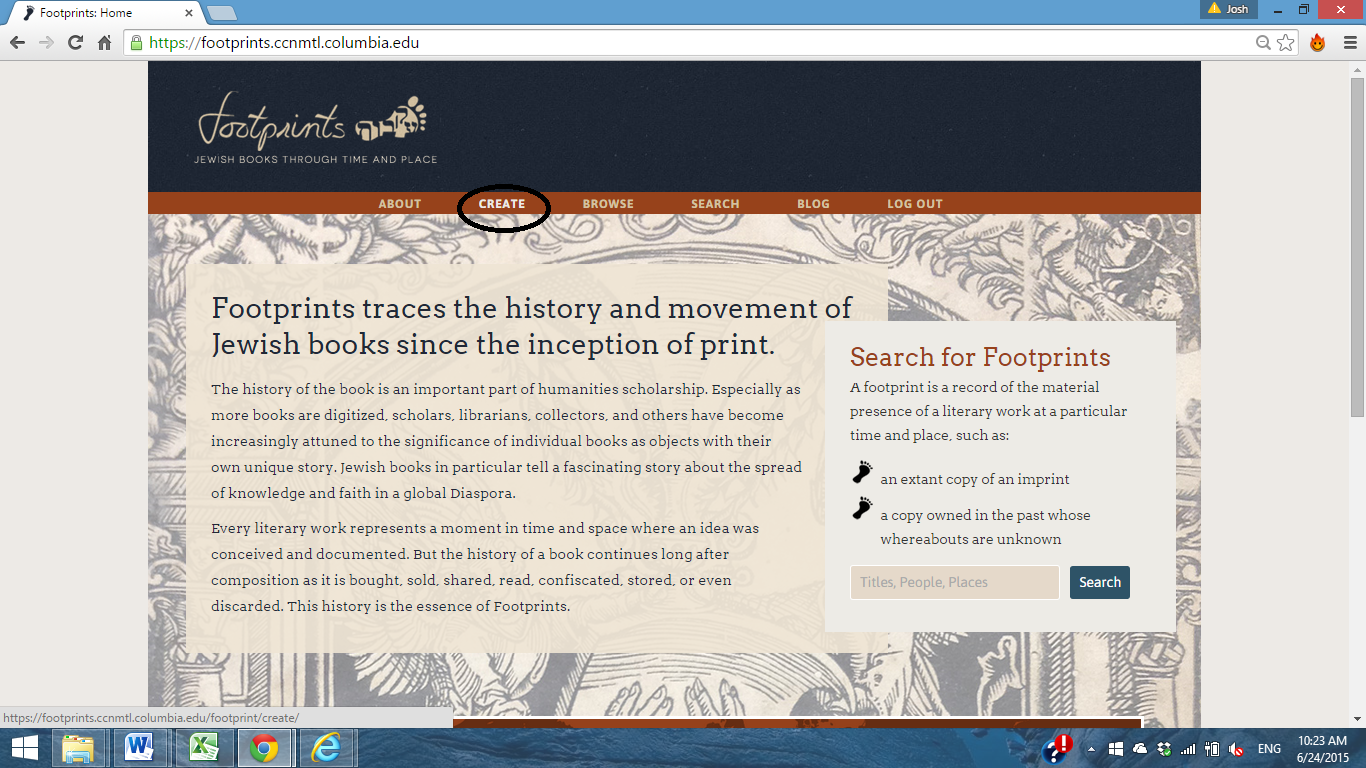This screenshot has width=1366, height=768.
Task: Open the BLOG navigation item
Action: pyautogui.click(x=813, y=204)
